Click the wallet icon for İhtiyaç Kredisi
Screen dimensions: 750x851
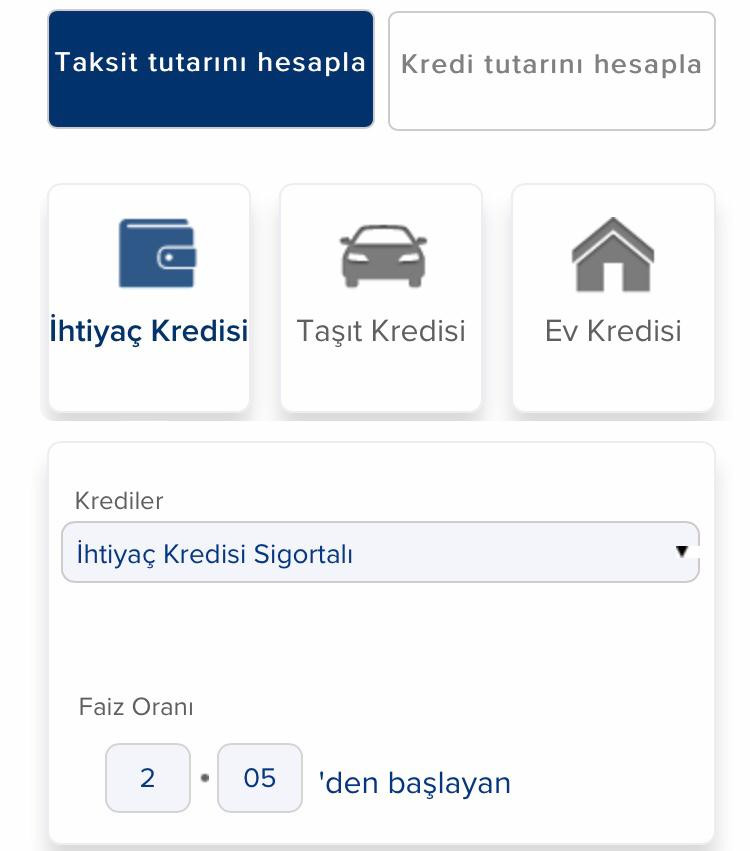[x=157, y=255]
